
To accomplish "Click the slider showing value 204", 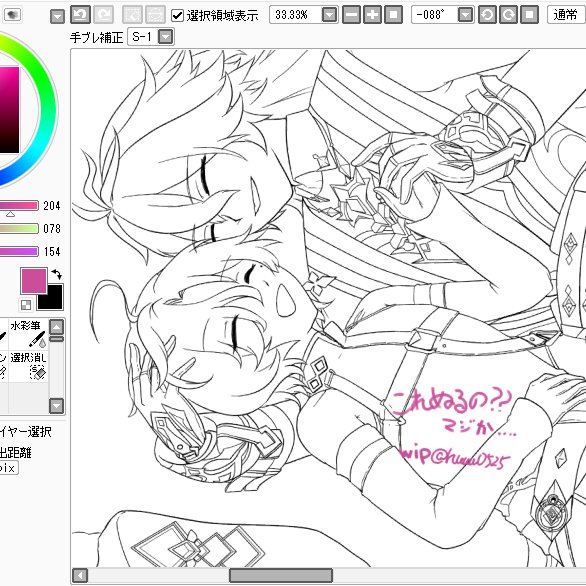I will 19,206.
